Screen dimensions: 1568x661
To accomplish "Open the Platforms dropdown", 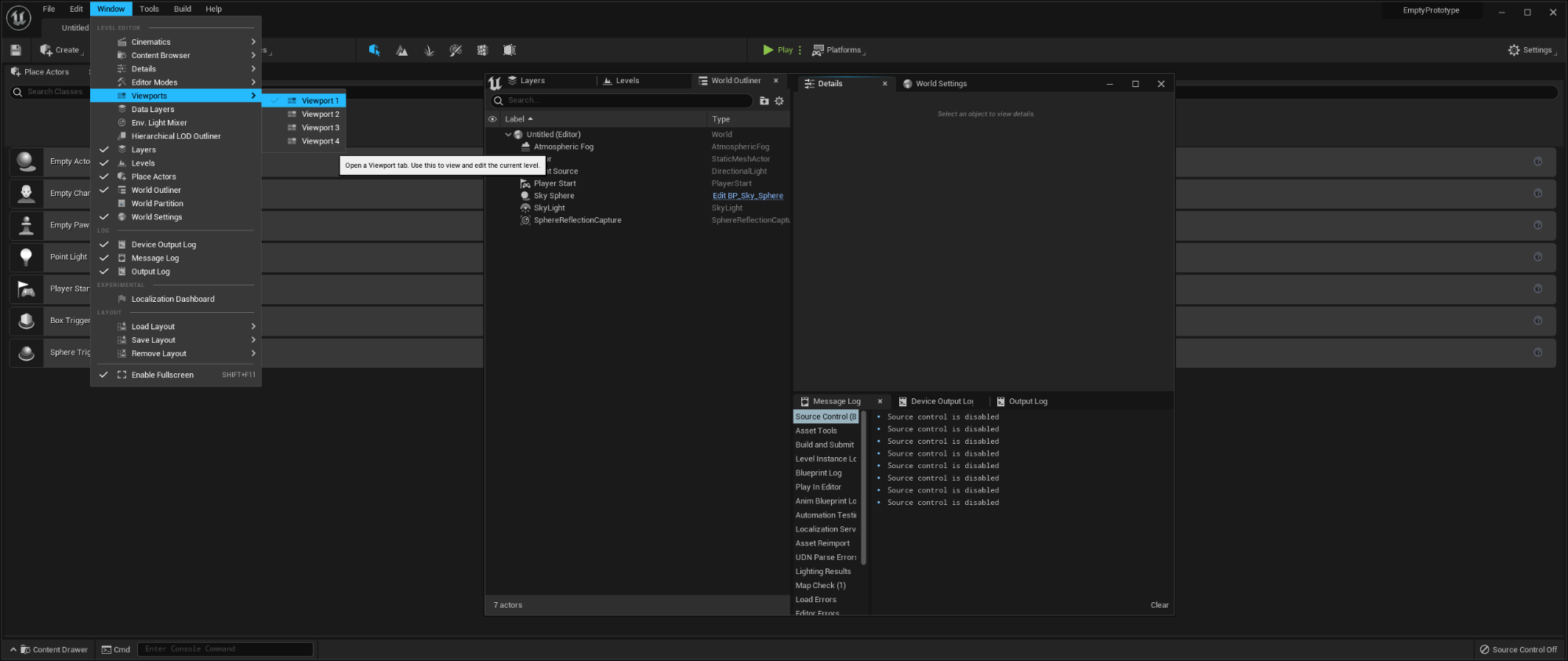I will point(838,50).
